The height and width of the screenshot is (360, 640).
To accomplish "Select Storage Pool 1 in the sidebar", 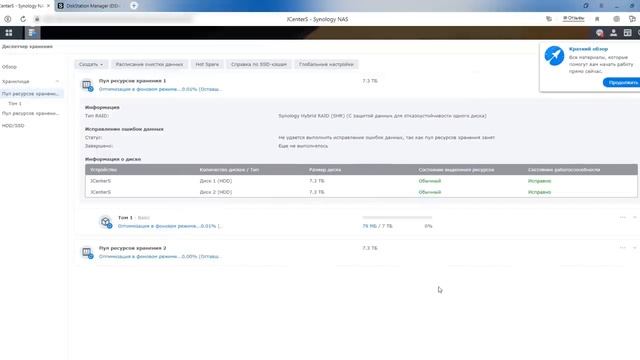I will (31, 94).
